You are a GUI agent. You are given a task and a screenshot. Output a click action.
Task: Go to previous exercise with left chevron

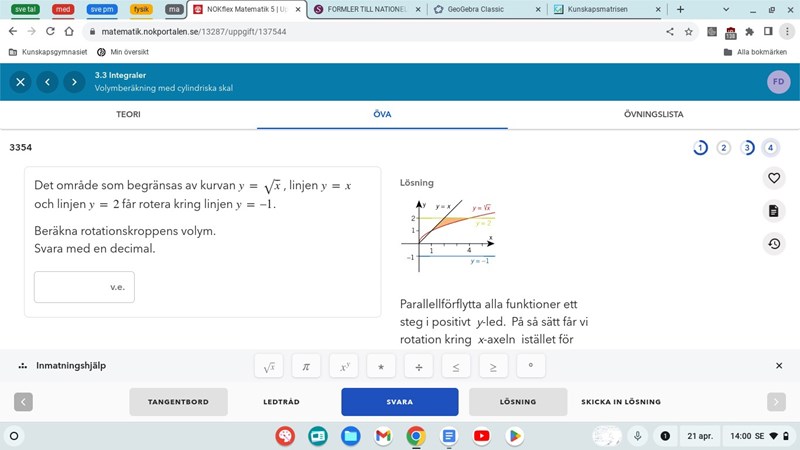(47, 82)
